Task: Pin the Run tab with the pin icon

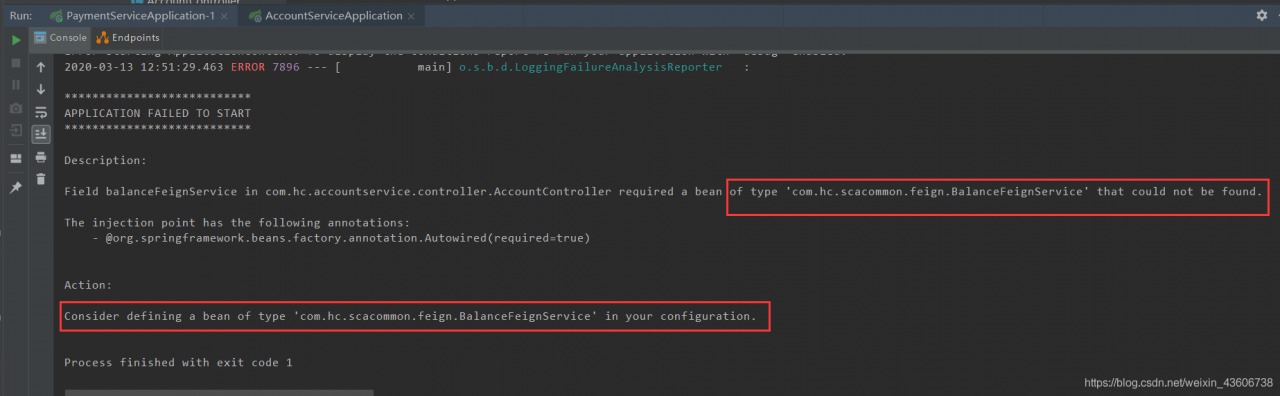Action: click(16, 188)
